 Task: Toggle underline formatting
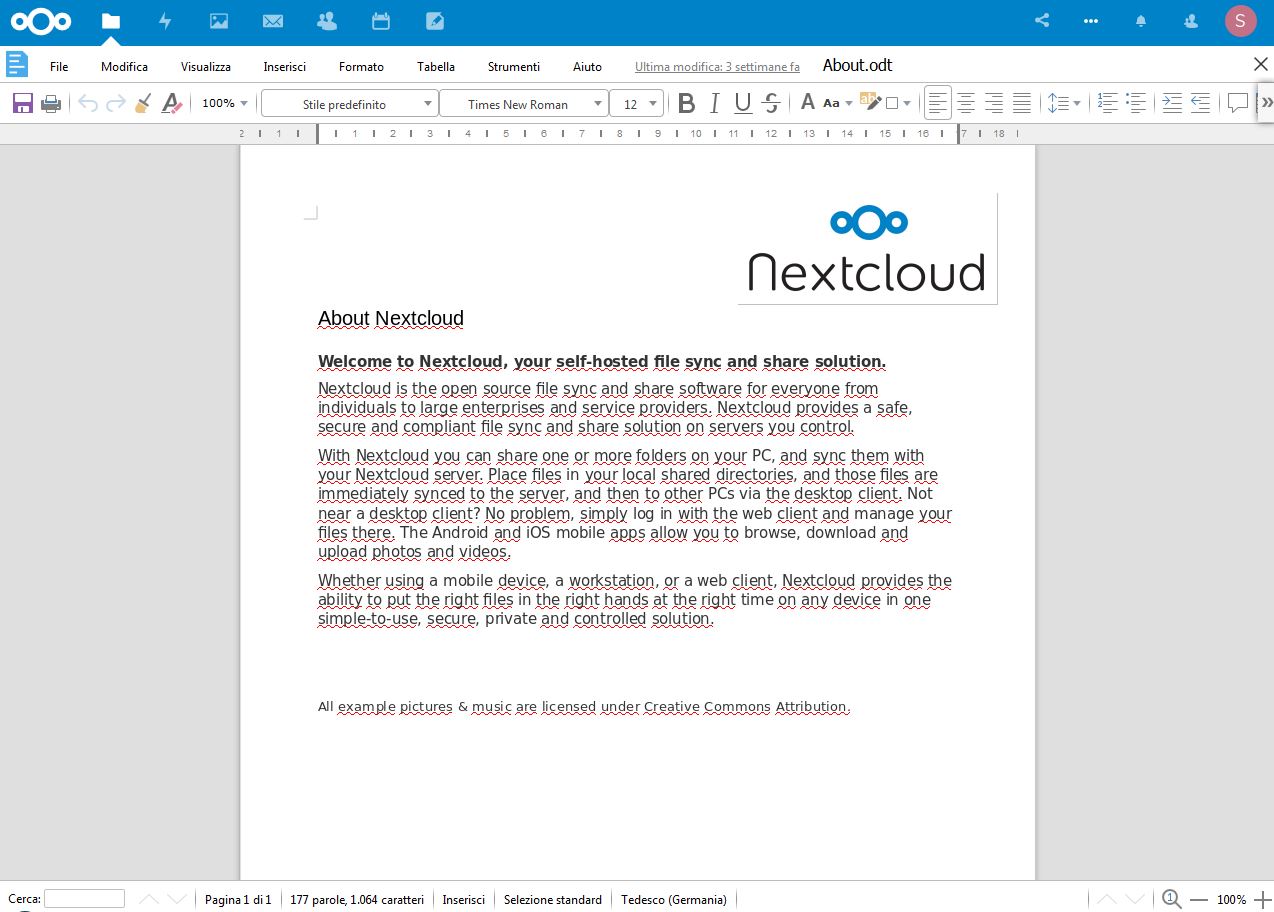coord(743,103)
